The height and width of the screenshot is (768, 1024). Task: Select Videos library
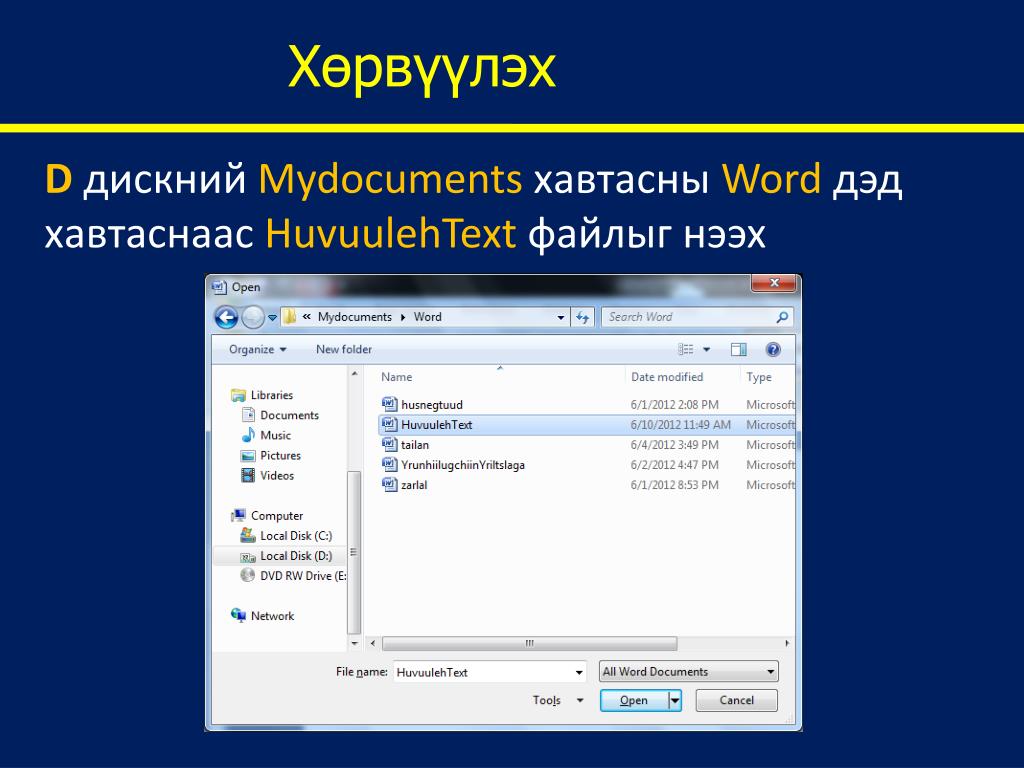click(277, 475)
